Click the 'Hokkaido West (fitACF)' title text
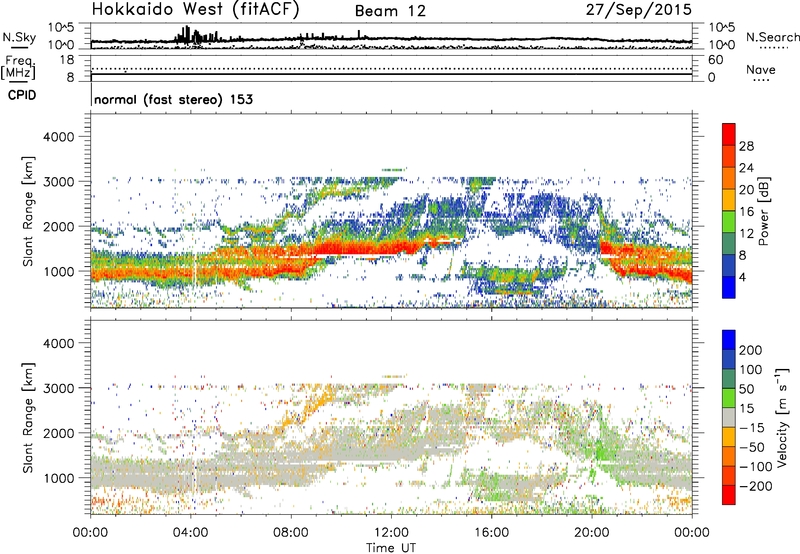Image resolution: width=800 pixels, height=554 pixels. pos(195,10)
